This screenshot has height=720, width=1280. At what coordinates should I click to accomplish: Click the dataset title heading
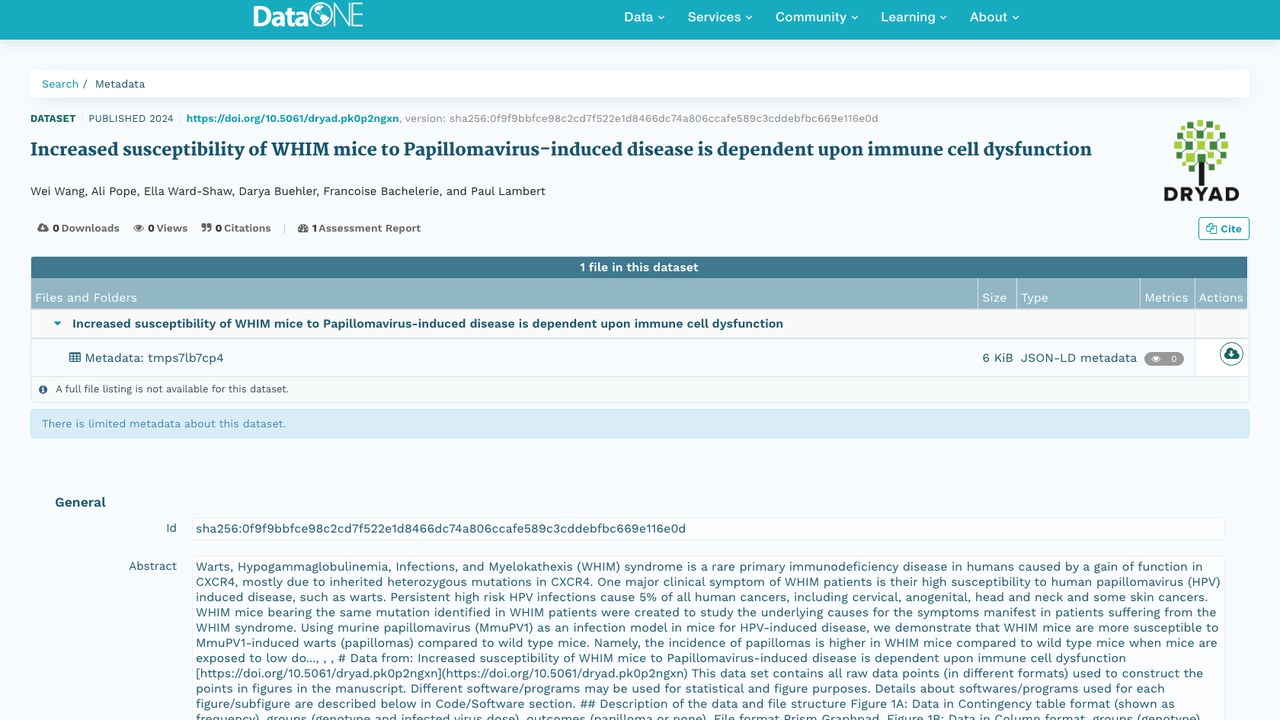(561, 149)
